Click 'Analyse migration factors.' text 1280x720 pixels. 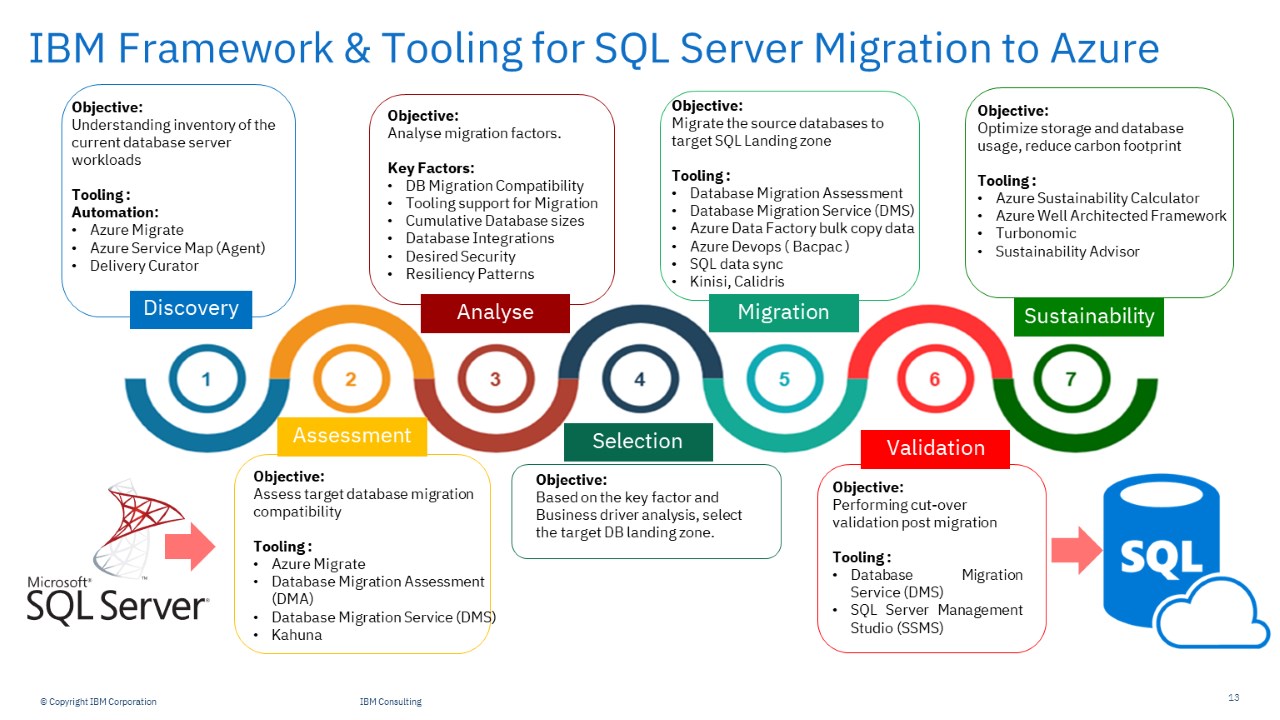coord(474,133)
